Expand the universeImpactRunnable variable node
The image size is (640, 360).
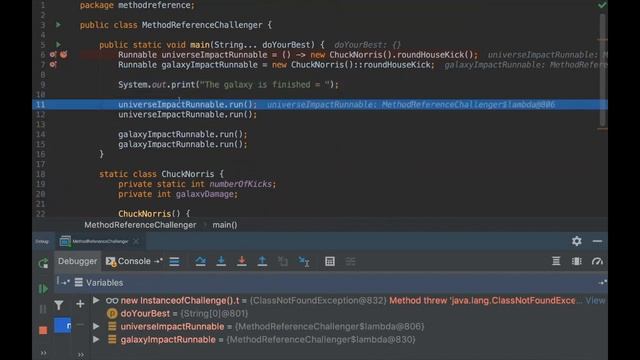(x=96, y=327)
